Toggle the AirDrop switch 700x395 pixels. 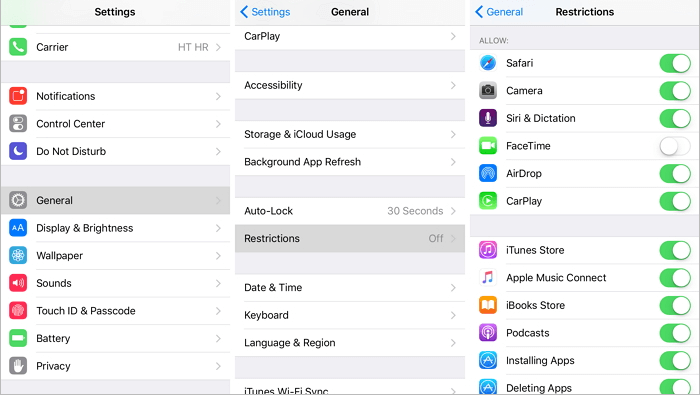point(675,173)
